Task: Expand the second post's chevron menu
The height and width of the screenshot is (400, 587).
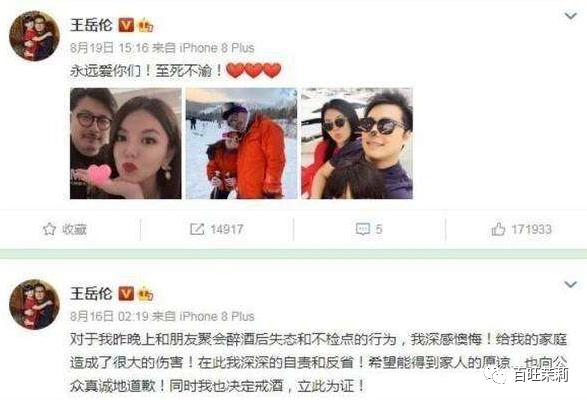Action: point(570,284)
